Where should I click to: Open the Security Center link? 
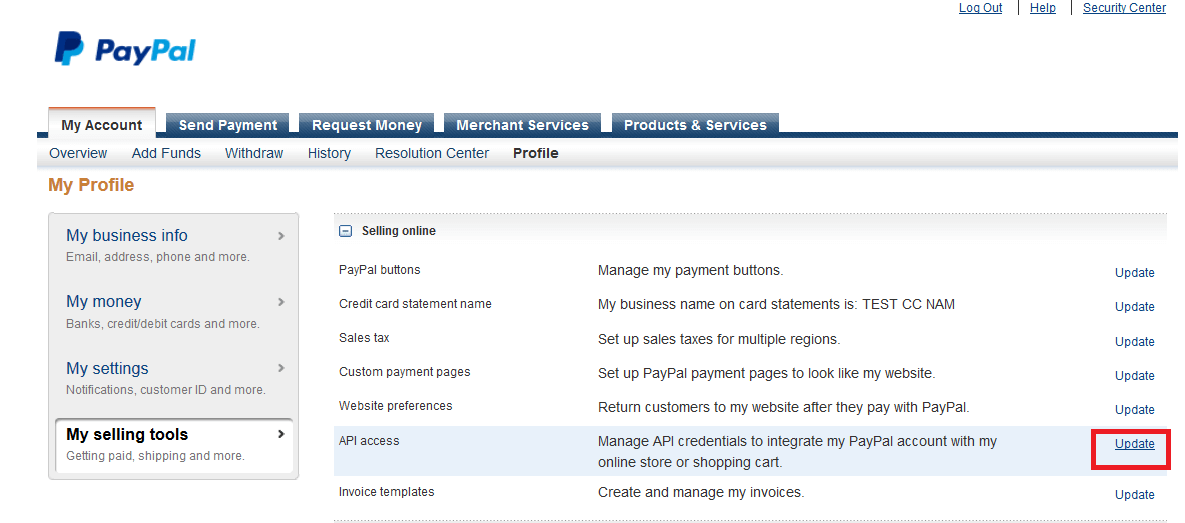coord(1124,8)
